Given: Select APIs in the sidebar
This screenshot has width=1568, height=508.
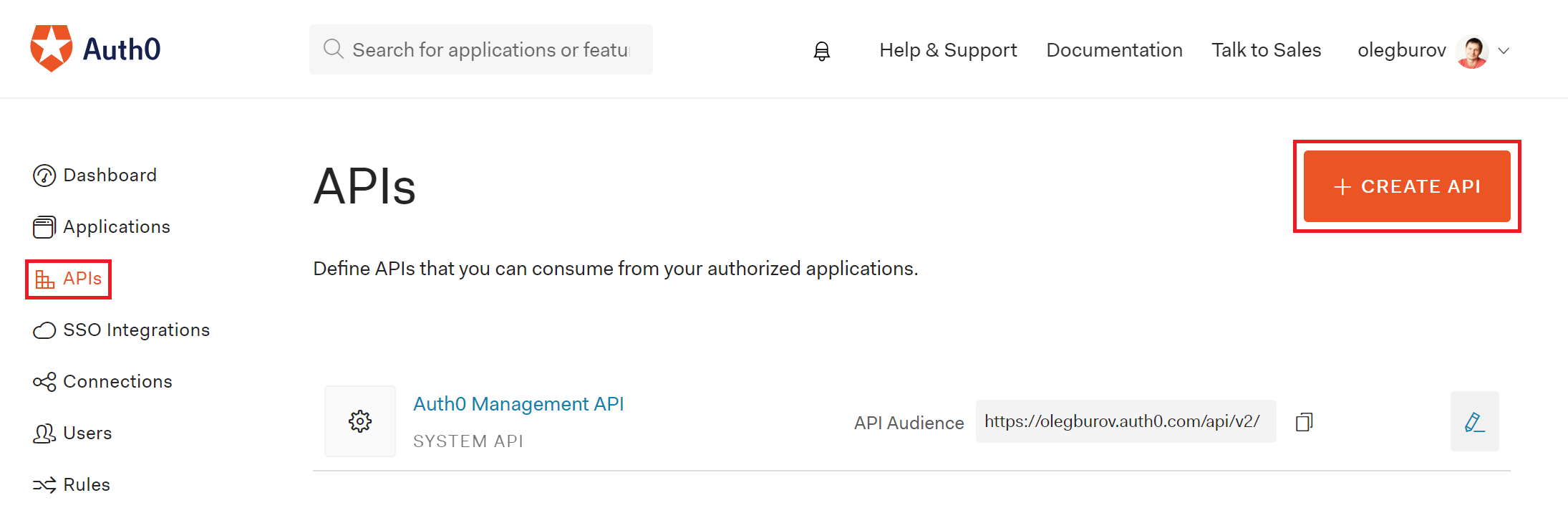Looking at the screenshot, I should pyautogui.click(x=82, y=279).
